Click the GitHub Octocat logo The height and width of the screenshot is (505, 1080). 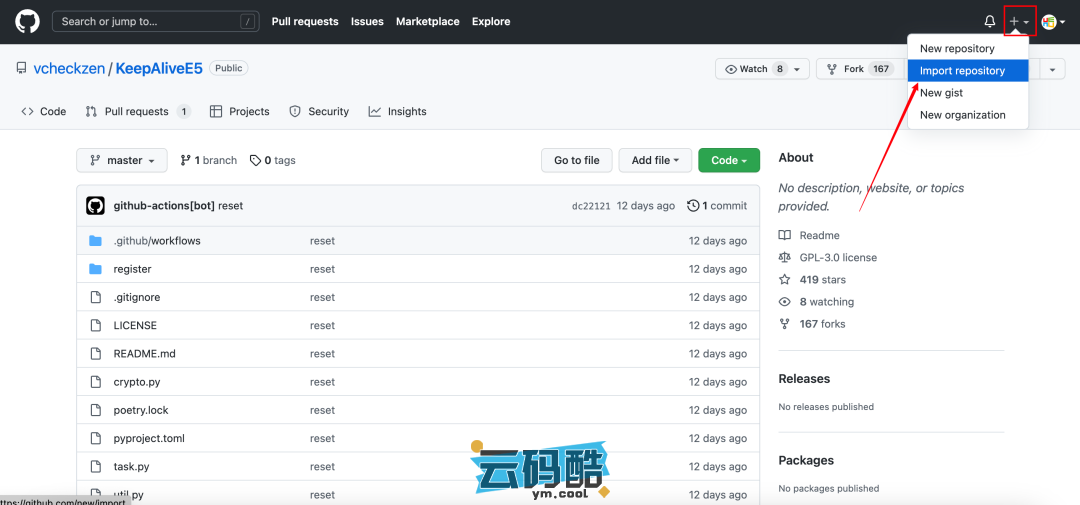click(x=27, y=21)
